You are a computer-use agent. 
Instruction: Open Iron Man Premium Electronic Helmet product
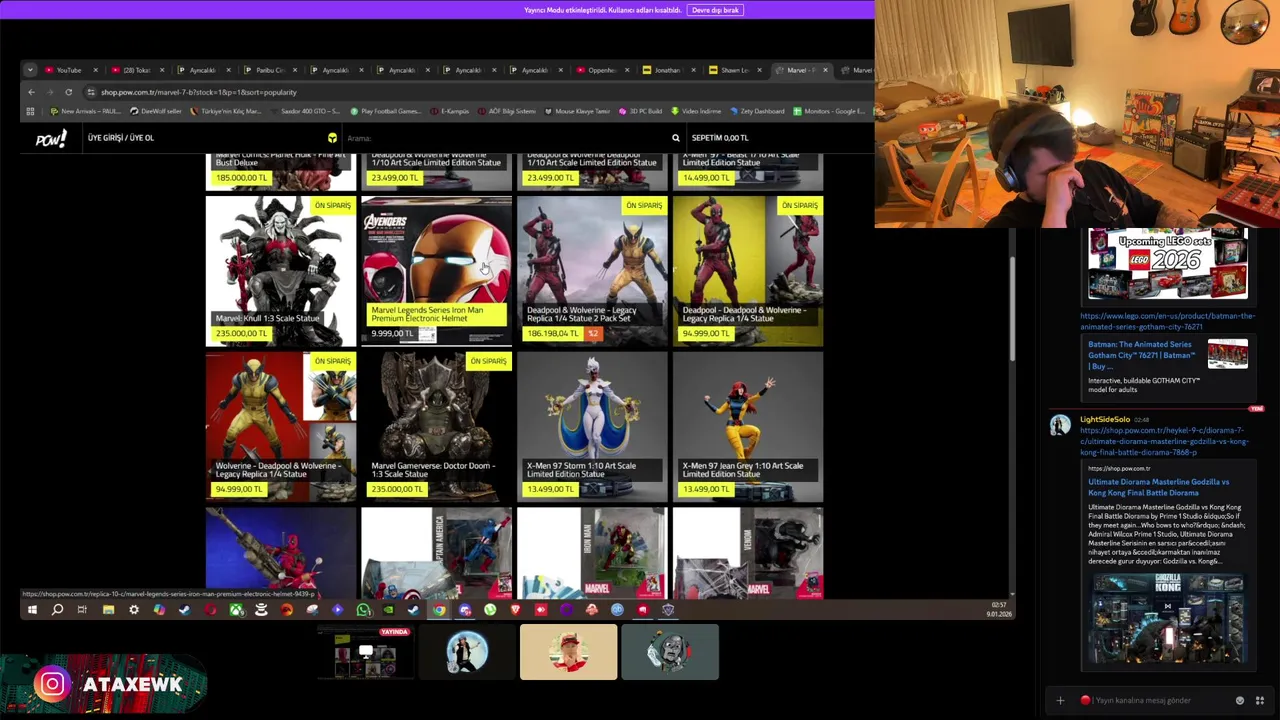436,271
